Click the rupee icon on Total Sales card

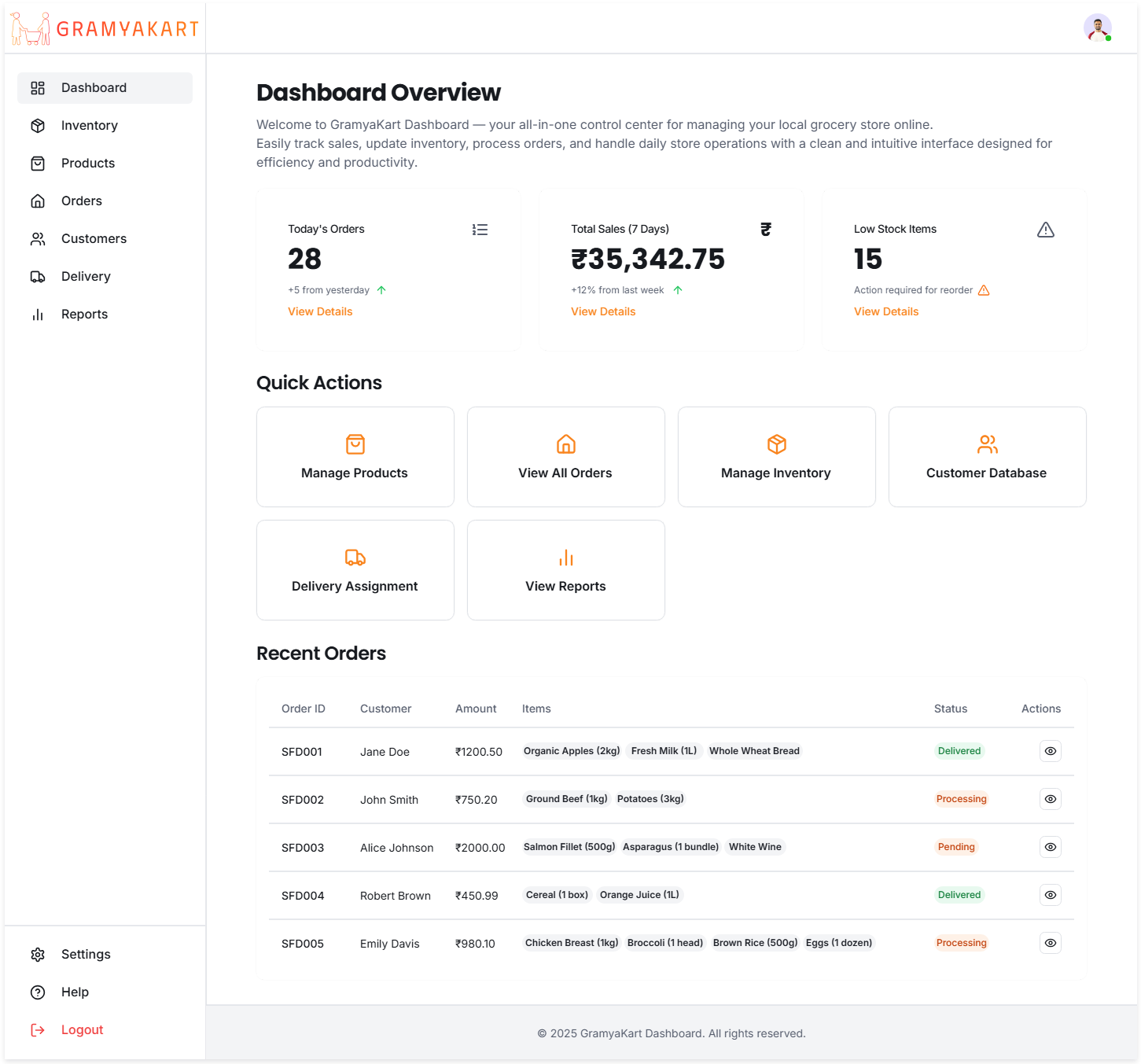click(x=765, y=229)
